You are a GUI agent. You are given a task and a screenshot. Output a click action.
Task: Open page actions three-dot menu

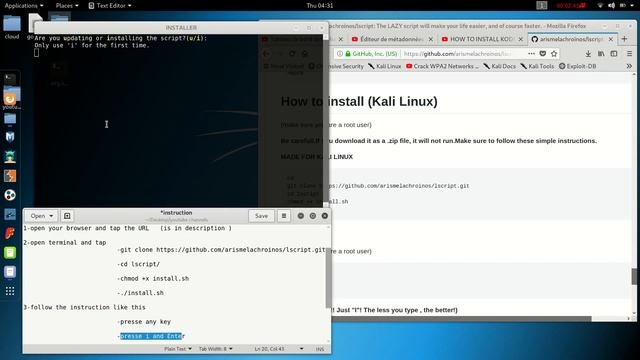(x=531, y=53)
